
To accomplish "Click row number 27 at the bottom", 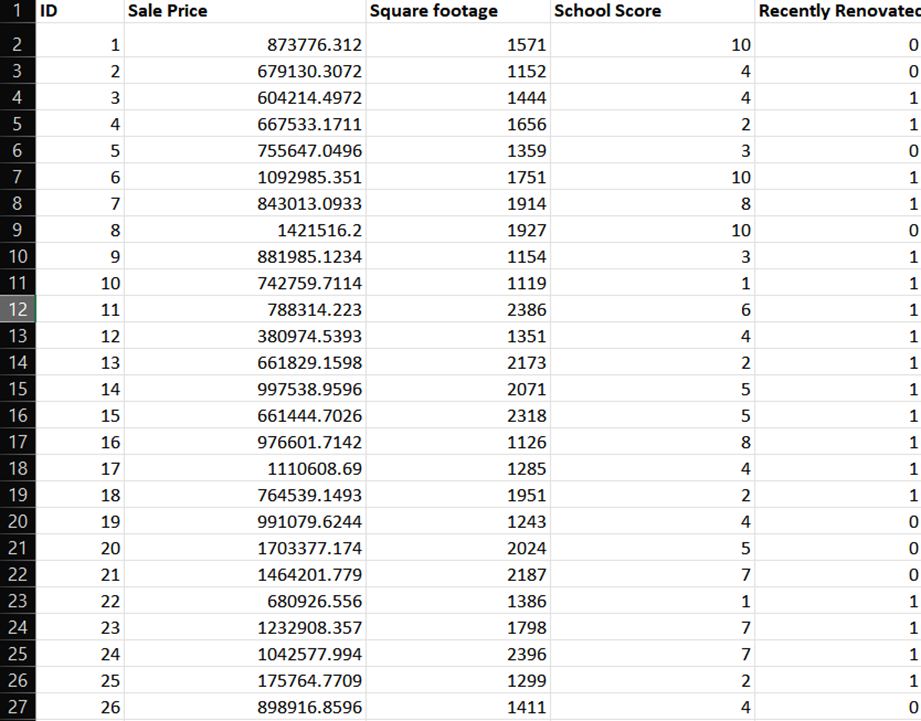I will [x=15, y=707].
